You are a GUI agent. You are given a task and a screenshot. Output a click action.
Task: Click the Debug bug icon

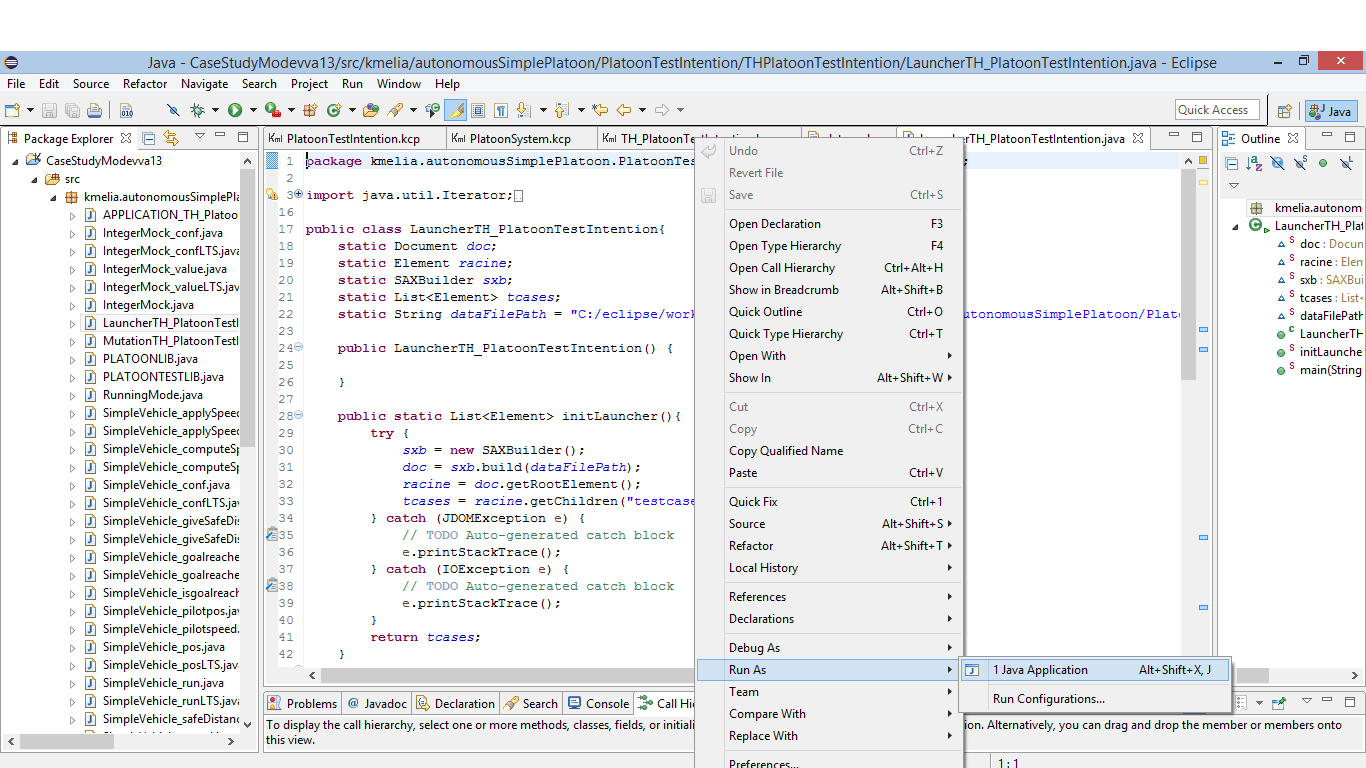[x=197, y=110]
